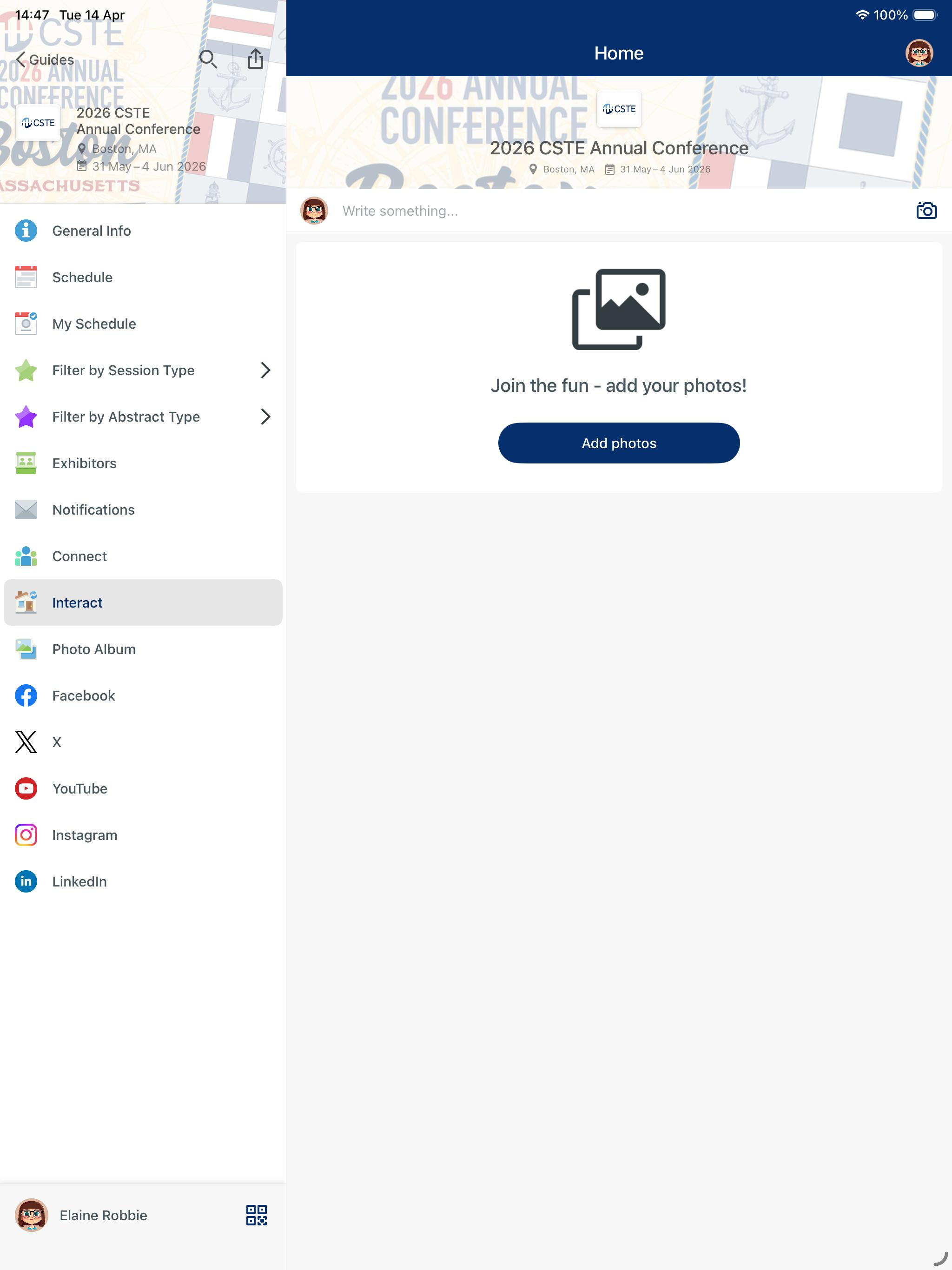Tap the share icon in sidebar header
The width and height of the screenshot is (952, 1270).
coord(256,59)
